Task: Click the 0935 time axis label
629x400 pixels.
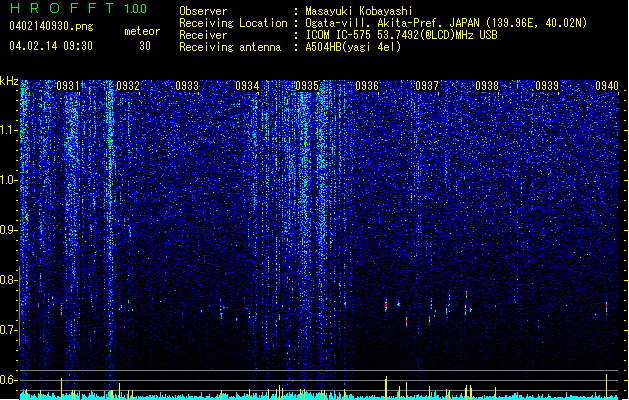Action: point(307,86)
